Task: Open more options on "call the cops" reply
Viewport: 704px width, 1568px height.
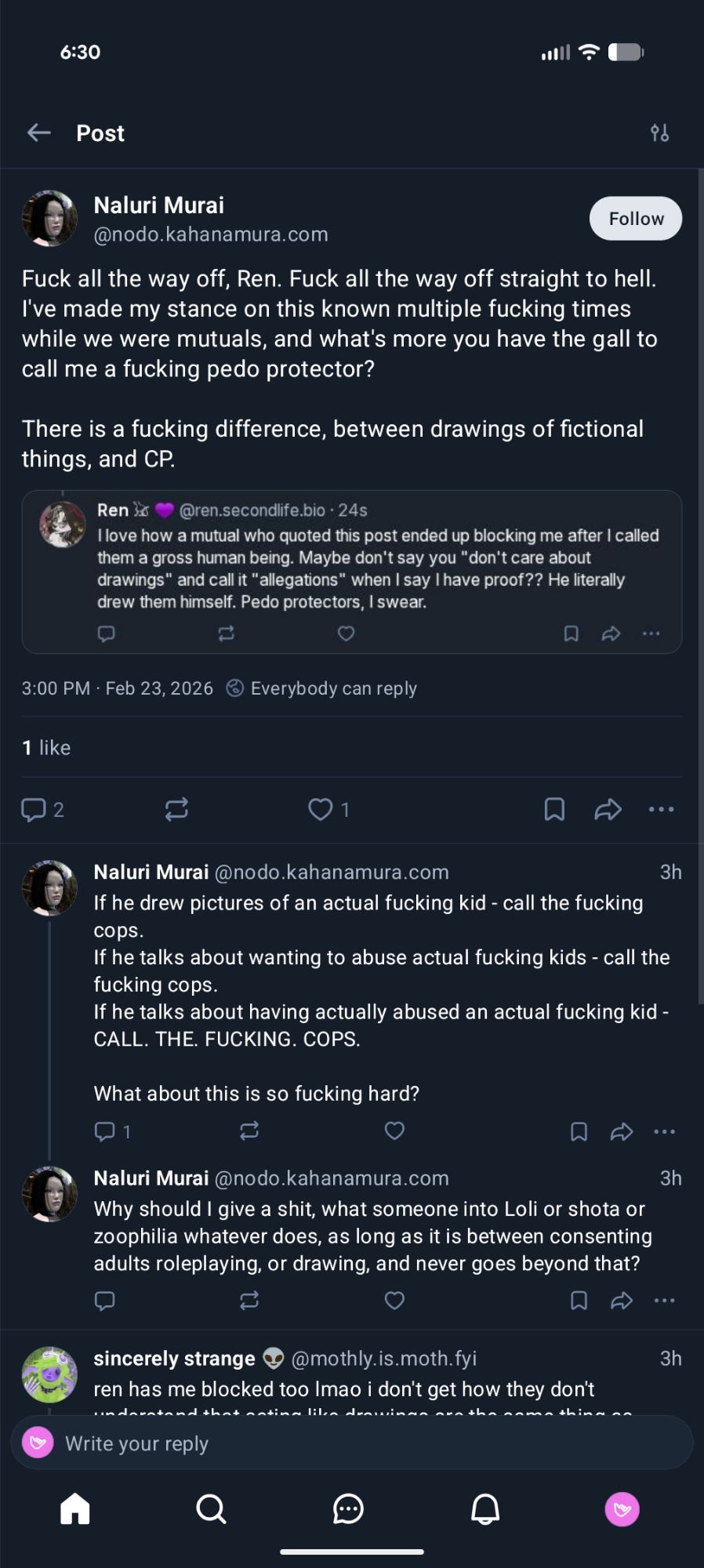Action: (664, 1131)
